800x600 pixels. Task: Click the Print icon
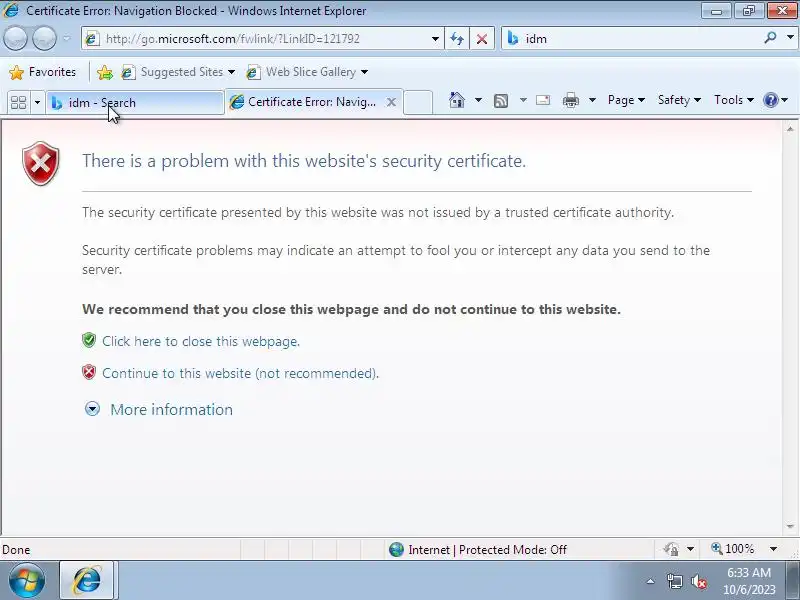(570, 101)
